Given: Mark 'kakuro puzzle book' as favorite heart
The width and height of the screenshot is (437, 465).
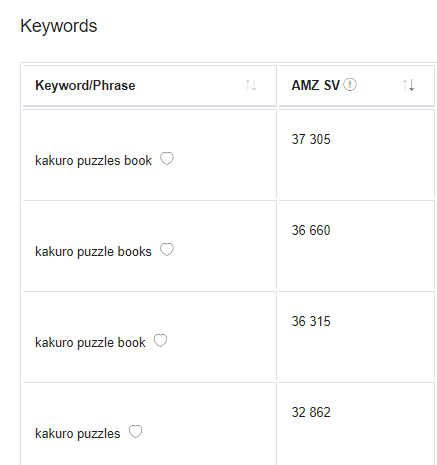Looking at the screenshot, I should [x=160, y=341].
